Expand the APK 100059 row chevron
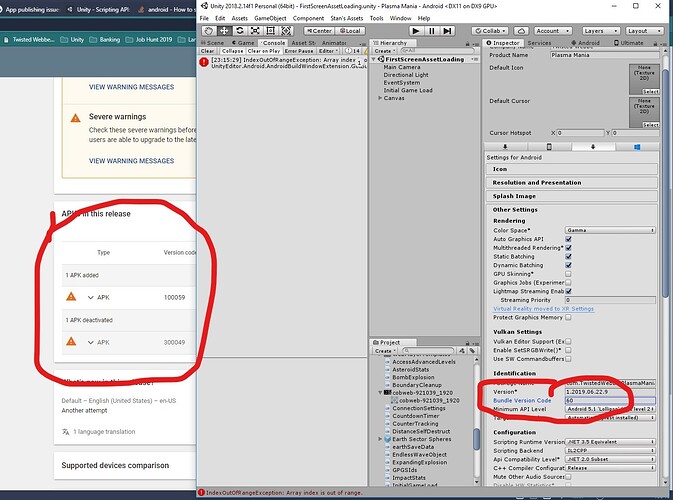 pos(91,297)
